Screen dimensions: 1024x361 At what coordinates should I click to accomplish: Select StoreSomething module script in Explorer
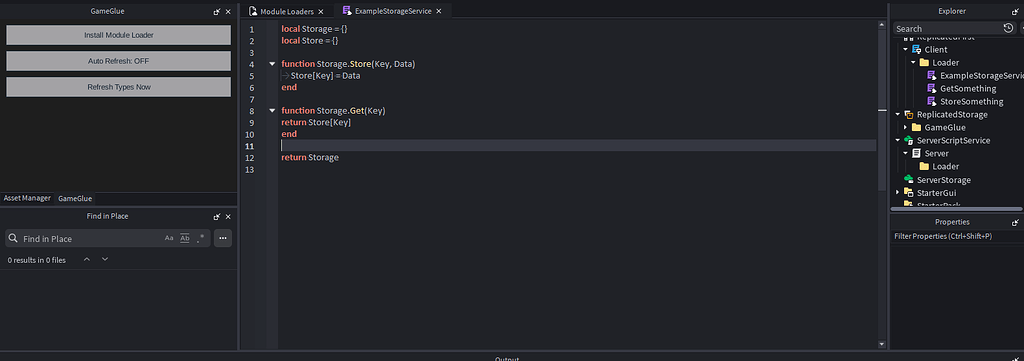coord(966,102)
